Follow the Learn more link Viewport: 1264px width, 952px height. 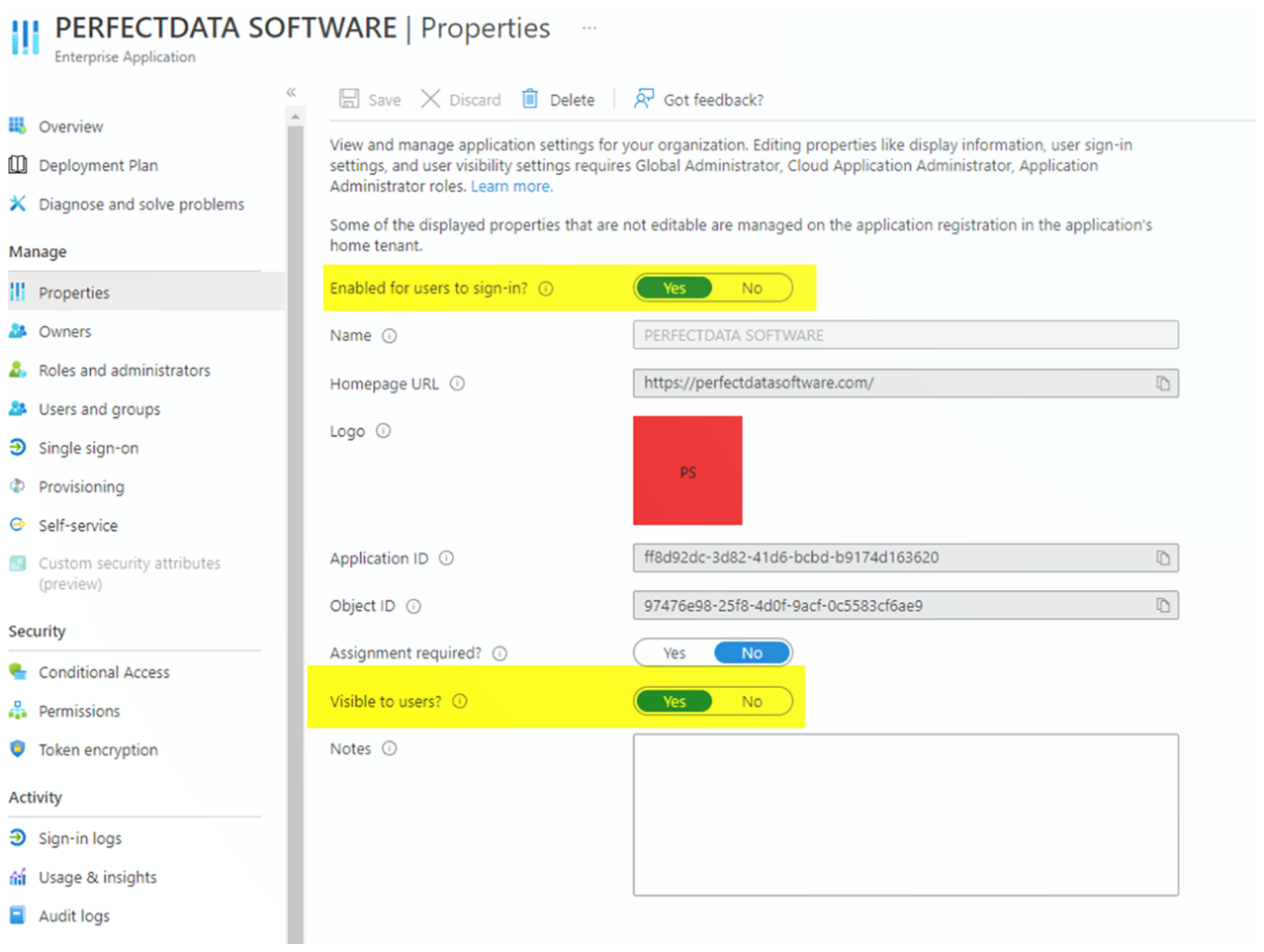512,186
